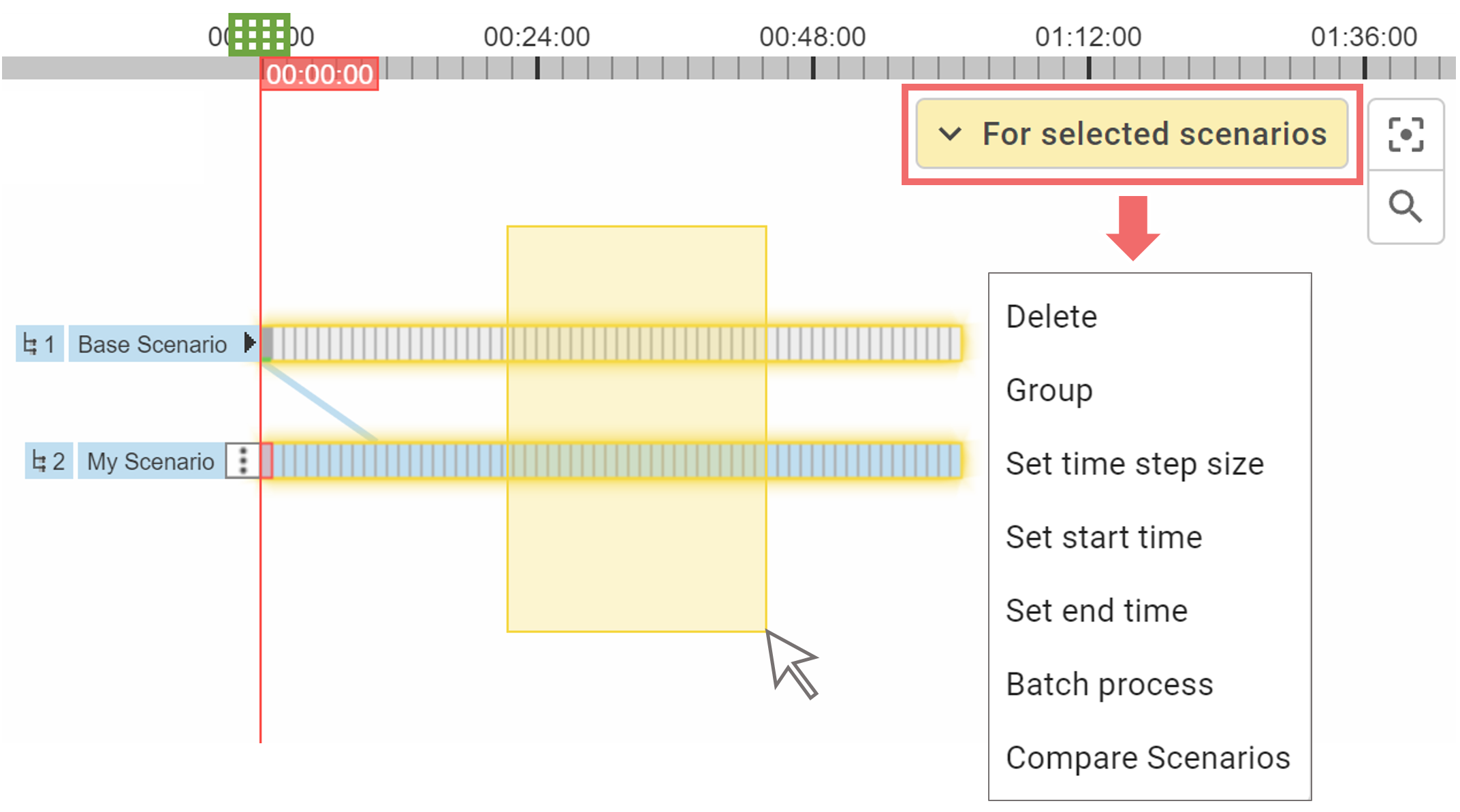Click the branch icon of scenario 1
The width and height of the screenshot is (1460, 812).
click(31, 344)
